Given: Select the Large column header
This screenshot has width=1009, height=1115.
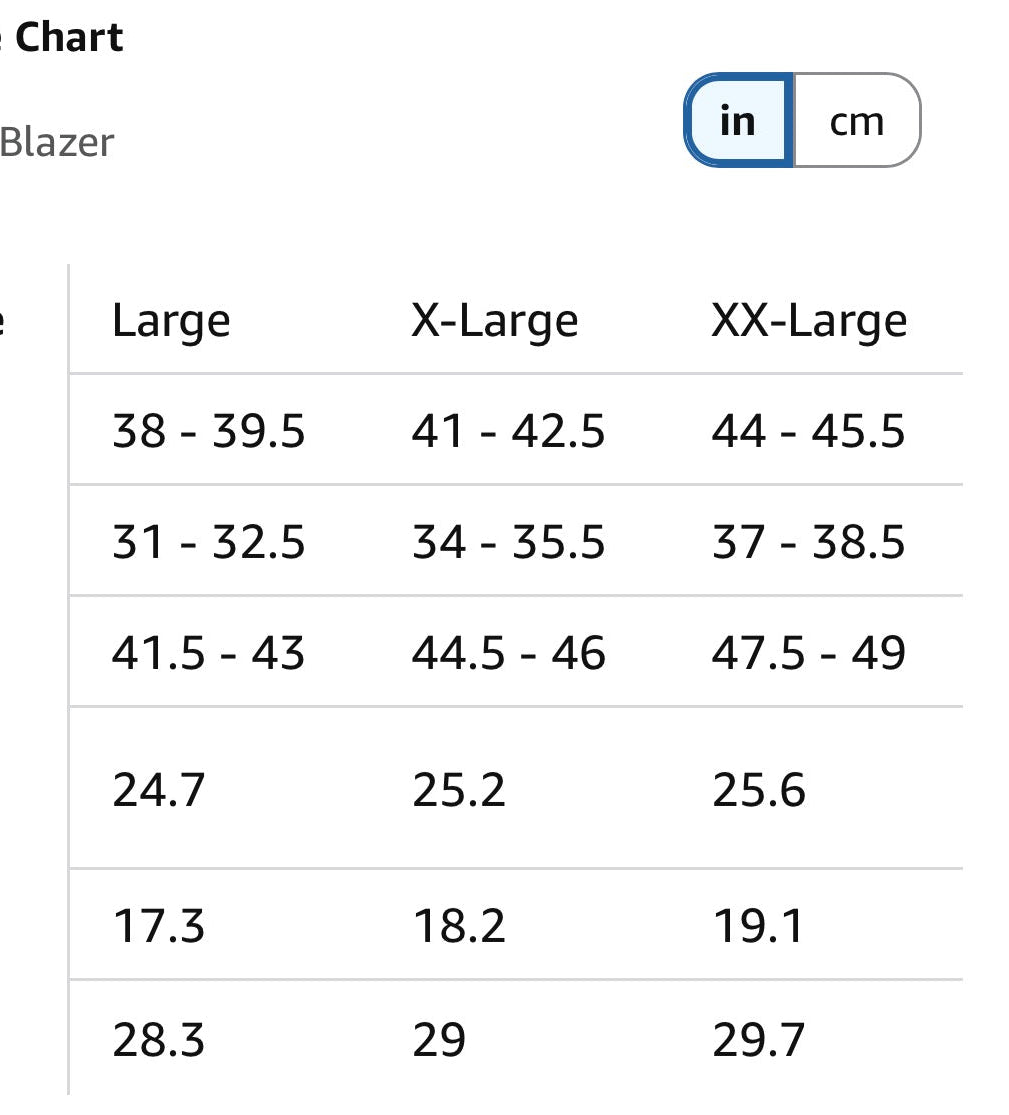Looking at the screenshot, I should point(171,321).
